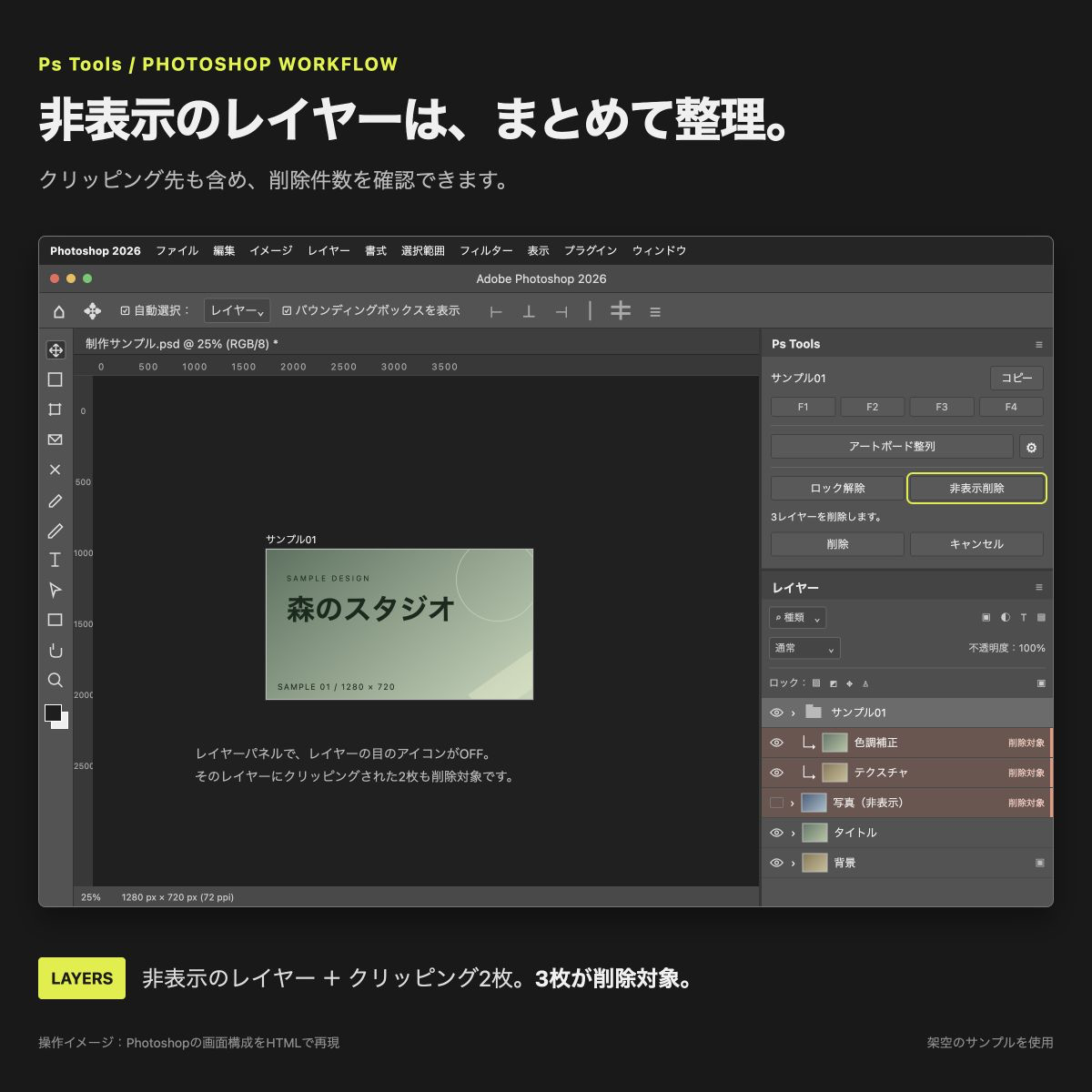The height and width of the screenshot is (1092, 1092).
Task: Hide the 背景 layer
Action: tap(776, 863)
